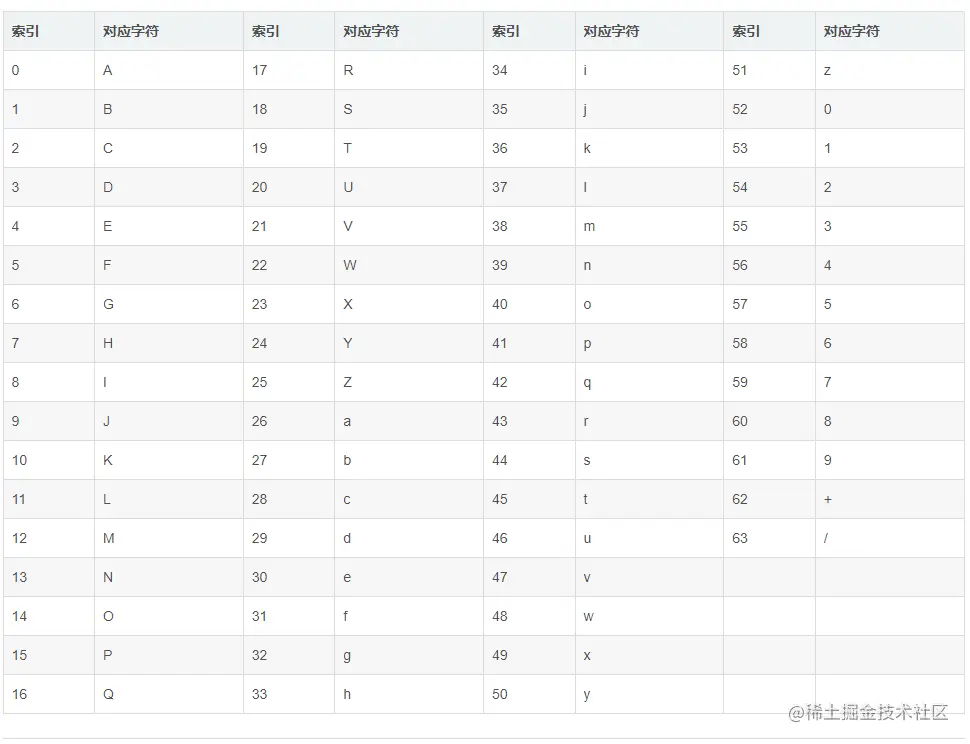Click the cell showing character A
The image size is (970, 744).
point(168,71)
